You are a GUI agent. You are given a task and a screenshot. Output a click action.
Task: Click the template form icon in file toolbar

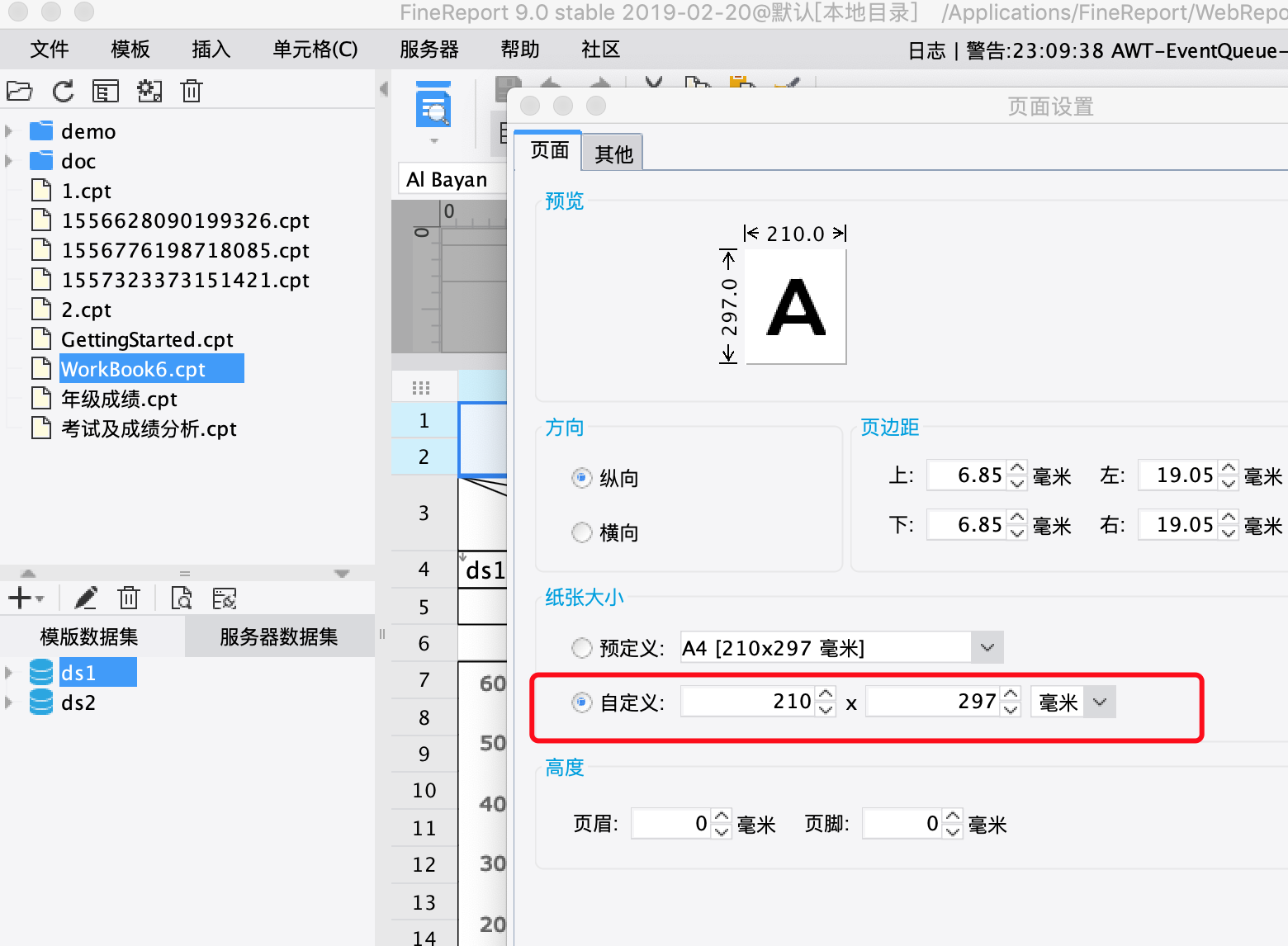pos(106,91)
